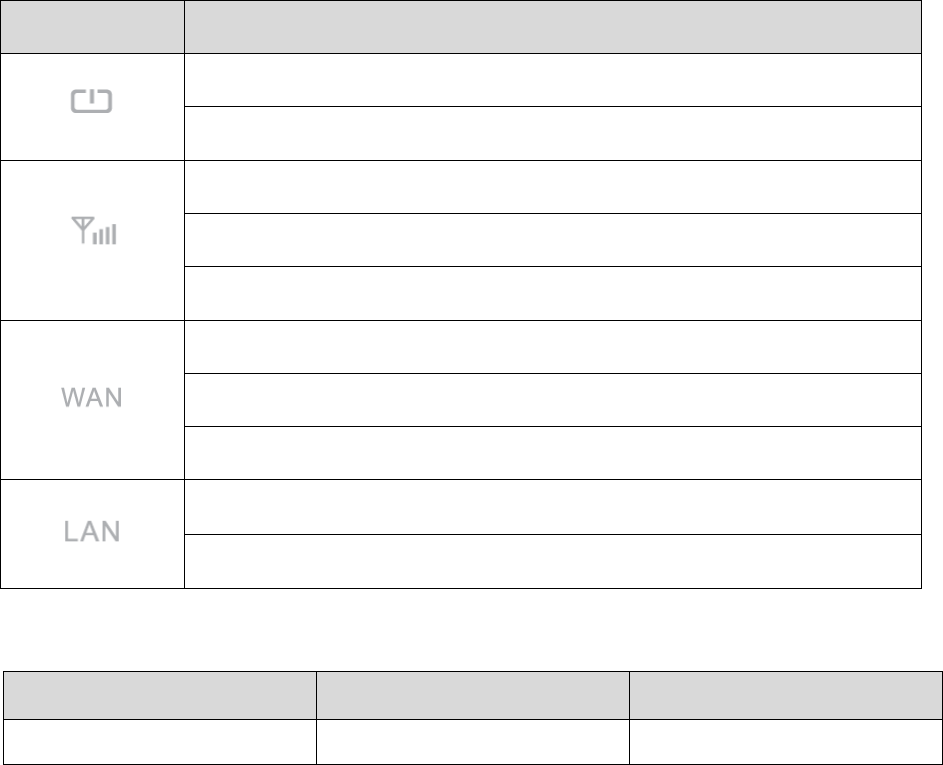Select the top empty row beside the power icon
This screenshot has height=765, width=943.
tap(552, 79)
